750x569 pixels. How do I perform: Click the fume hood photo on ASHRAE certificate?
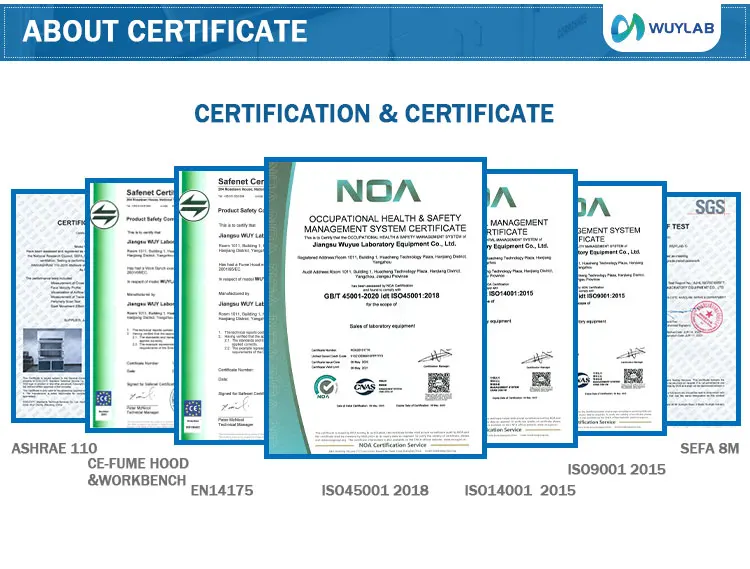[x=52, y=351]
